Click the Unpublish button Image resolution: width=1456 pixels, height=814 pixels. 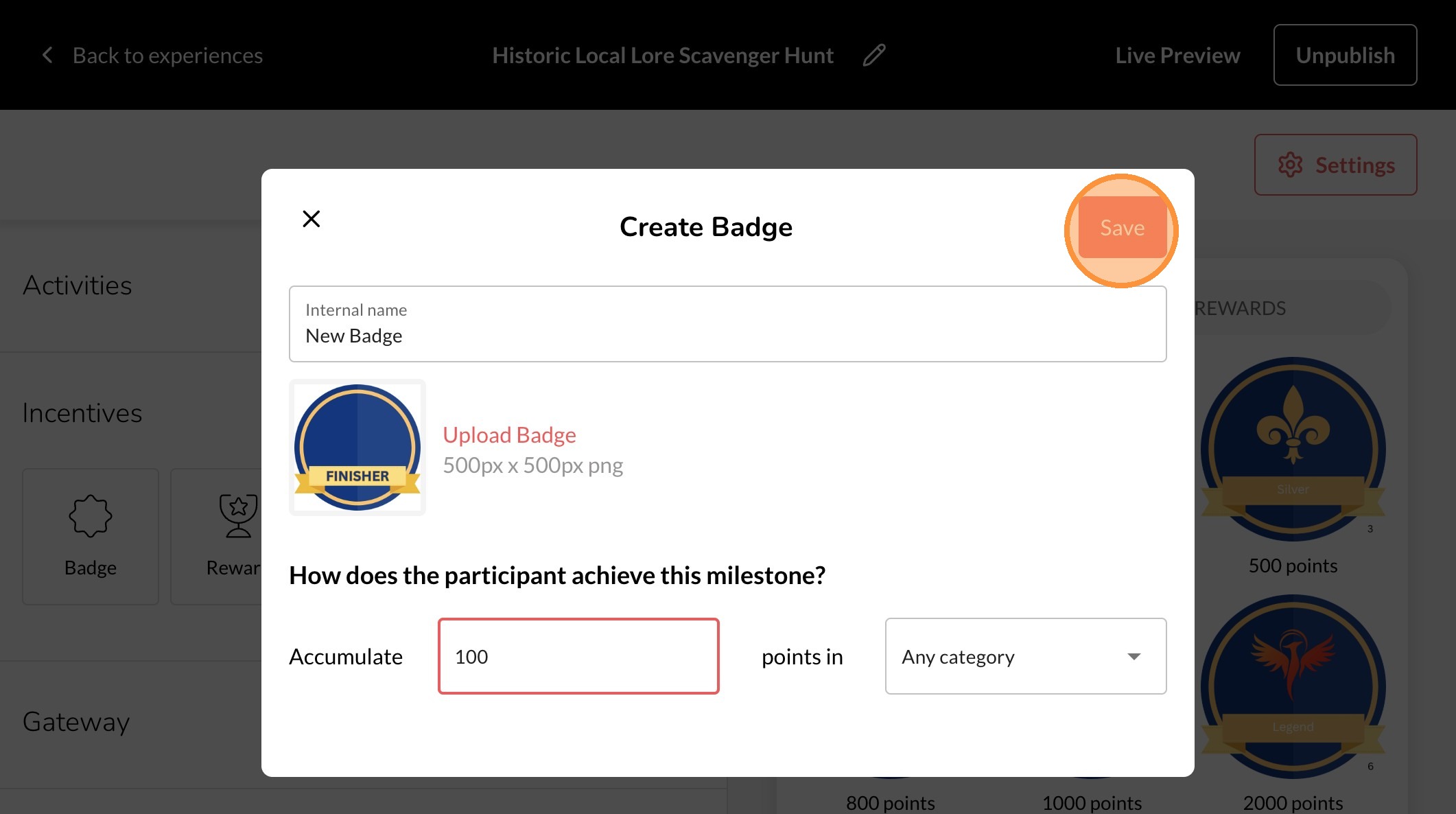[1345, 55]
